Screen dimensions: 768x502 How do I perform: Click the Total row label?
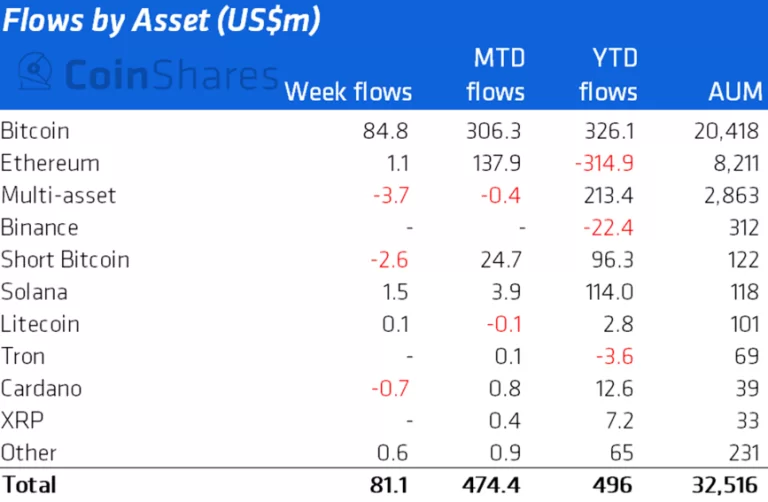coord(29,485)
